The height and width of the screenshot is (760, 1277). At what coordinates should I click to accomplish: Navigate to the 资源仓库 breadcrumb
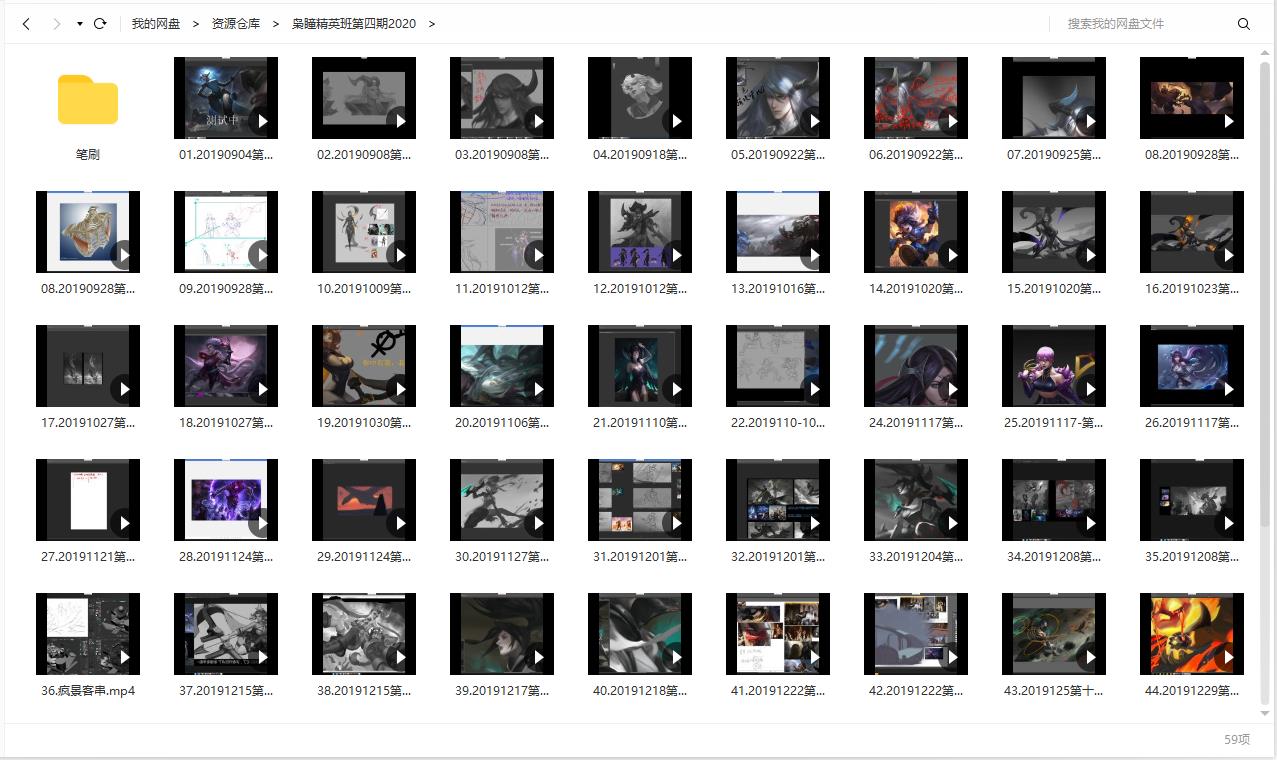click(236, 24)
